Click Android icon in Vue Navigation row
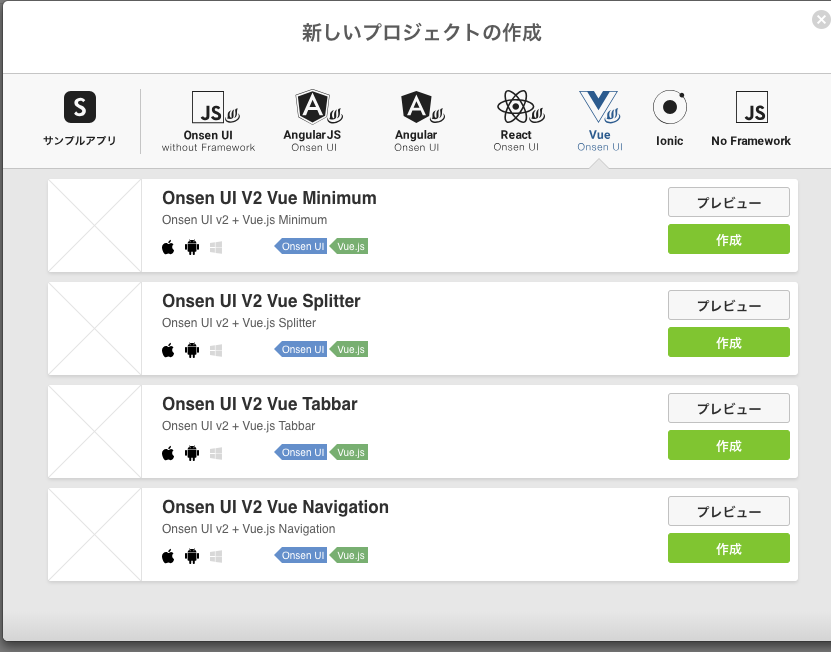The height and width of the screenshot is (652, 831). 192,556
